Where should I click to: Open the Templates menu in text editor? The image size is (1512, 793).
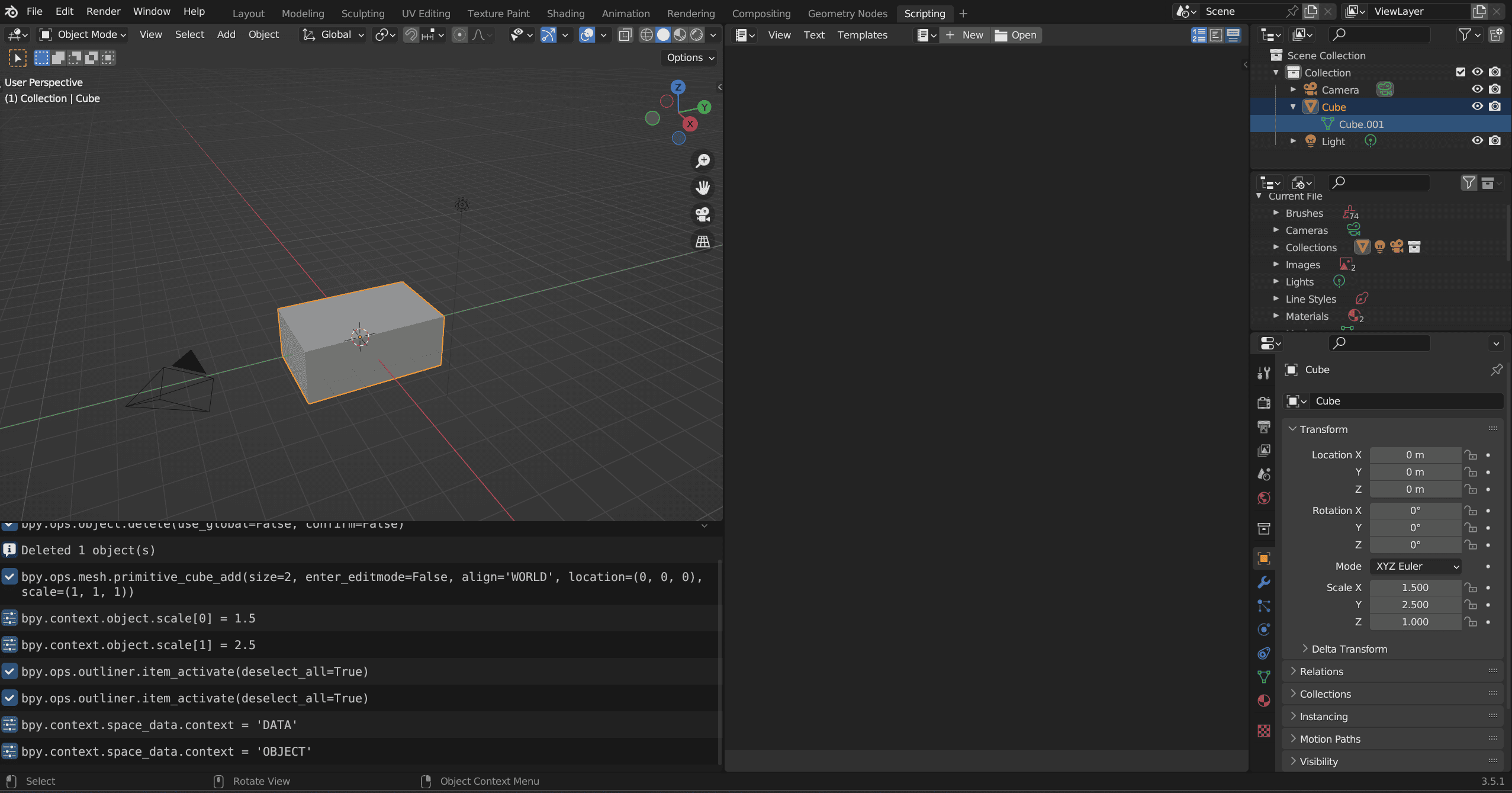862,35
